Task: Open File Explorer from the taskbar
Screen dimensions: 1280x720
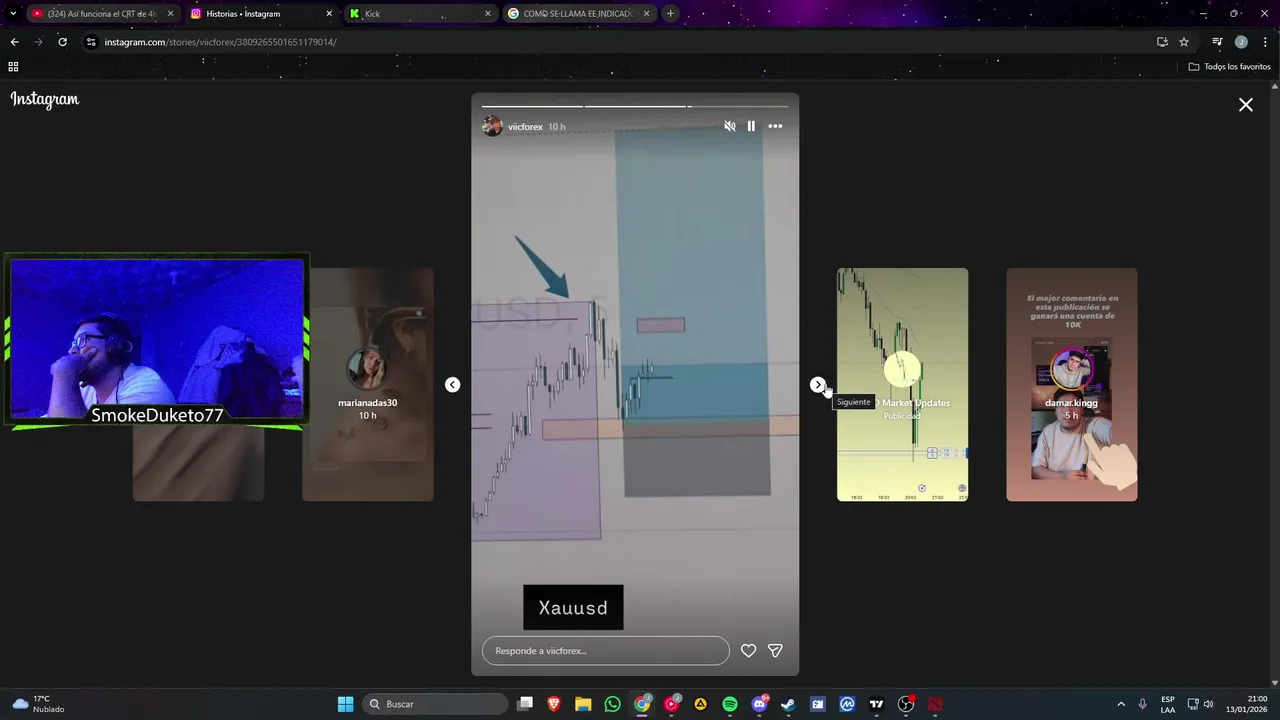Action: click(x=583, y=704)
